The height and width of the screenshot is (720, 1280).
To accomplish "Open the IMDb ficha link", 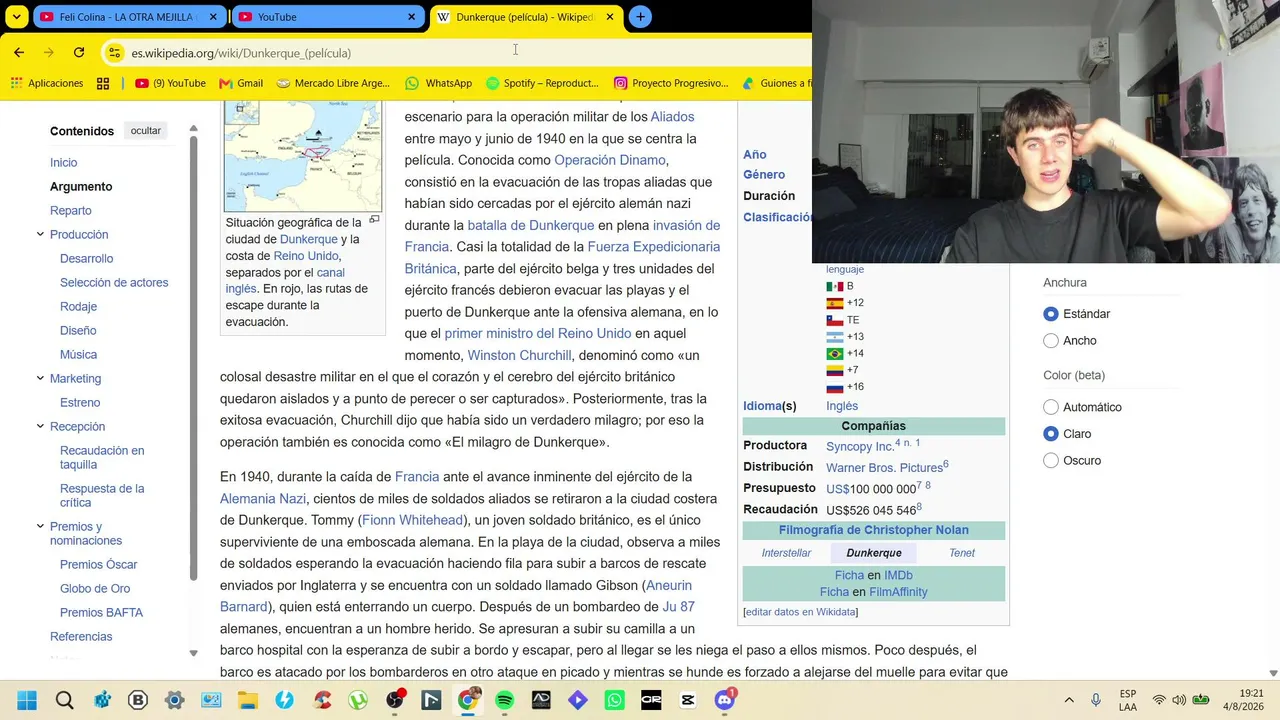I will 898,576.
